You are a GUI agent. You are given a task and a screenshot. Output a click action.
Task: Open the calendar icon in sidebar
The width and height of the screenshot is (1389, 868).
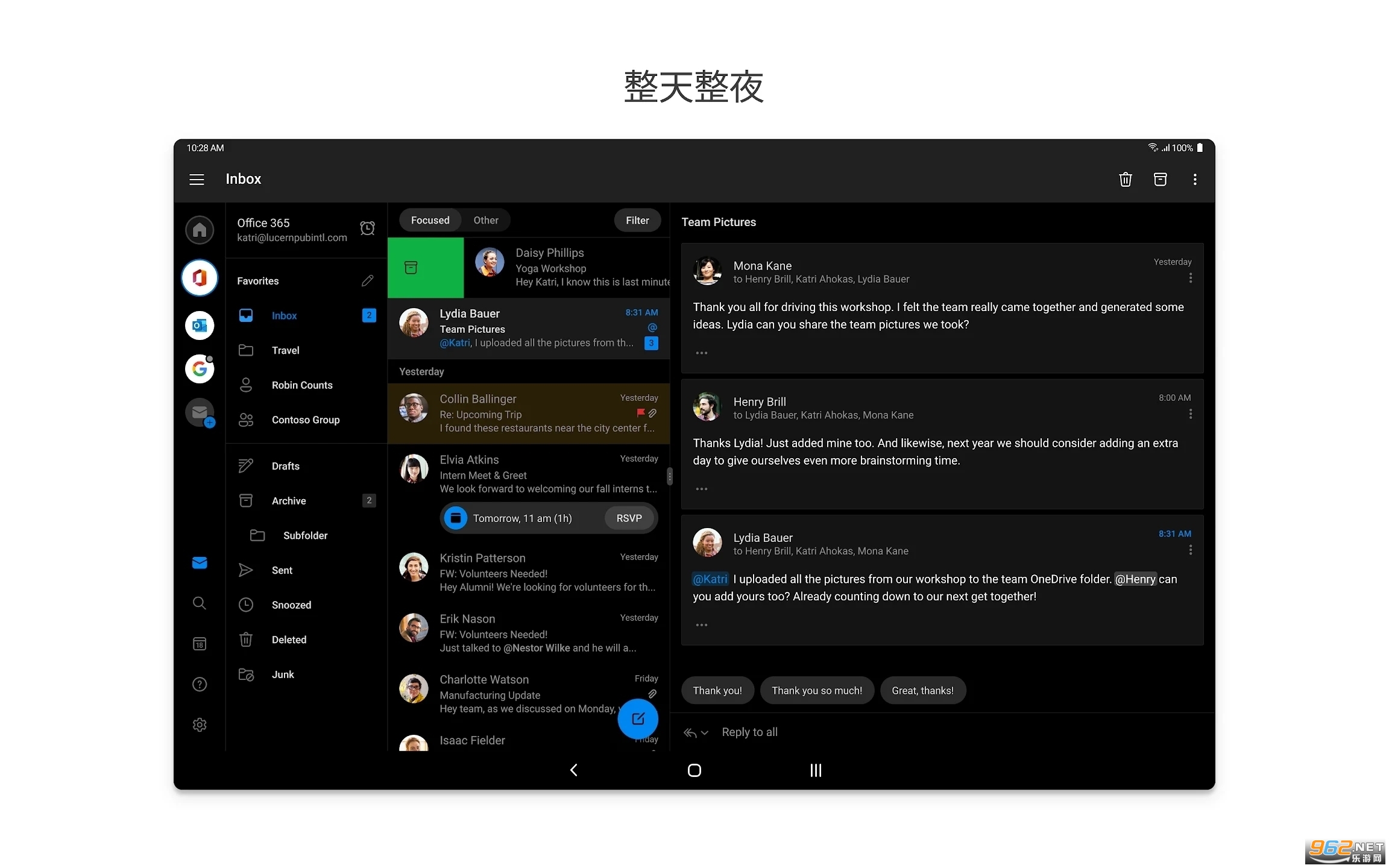[200, 644]
